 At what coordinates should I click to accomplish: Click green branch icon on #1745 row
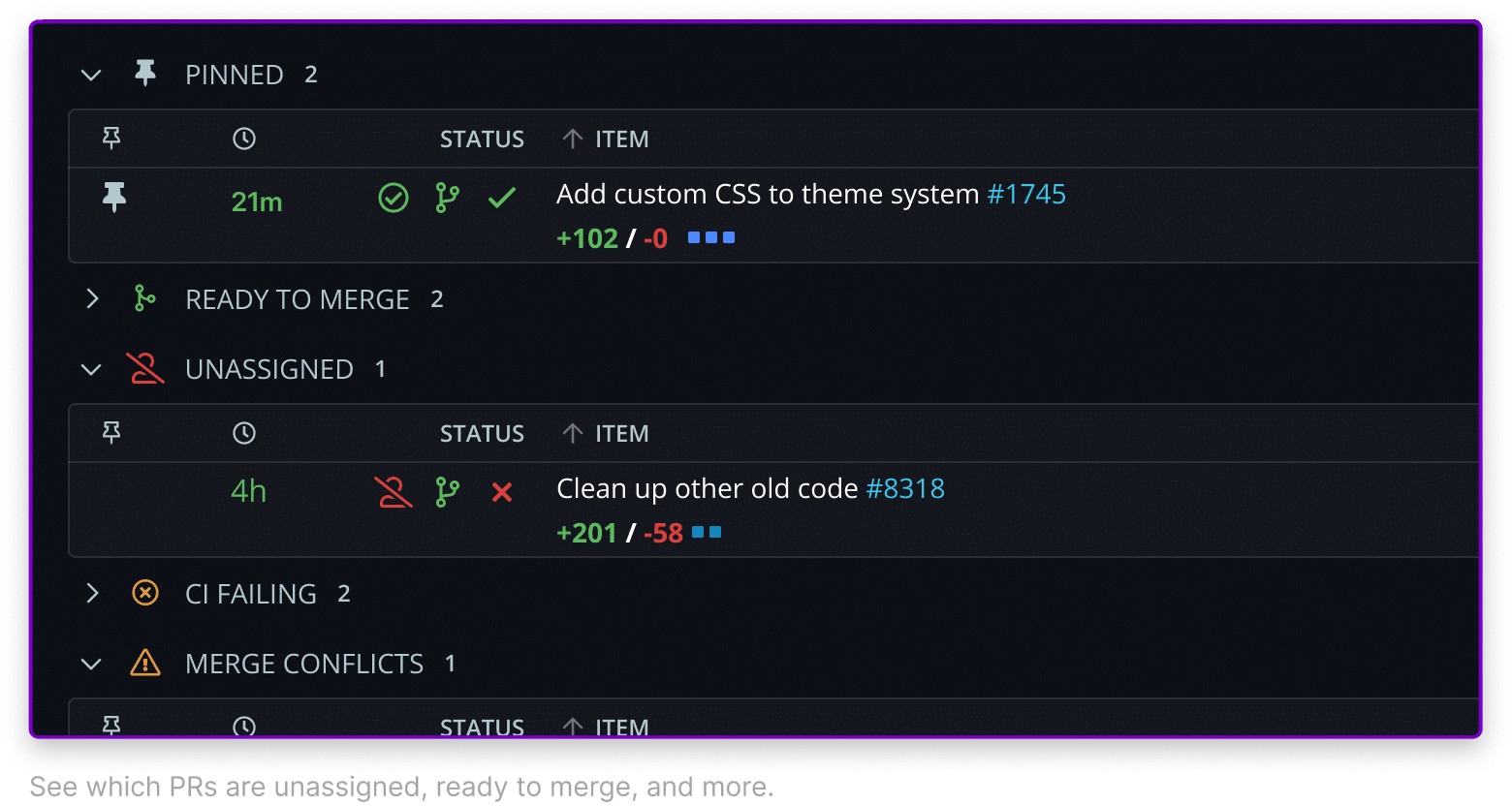(x=447, y=198)
